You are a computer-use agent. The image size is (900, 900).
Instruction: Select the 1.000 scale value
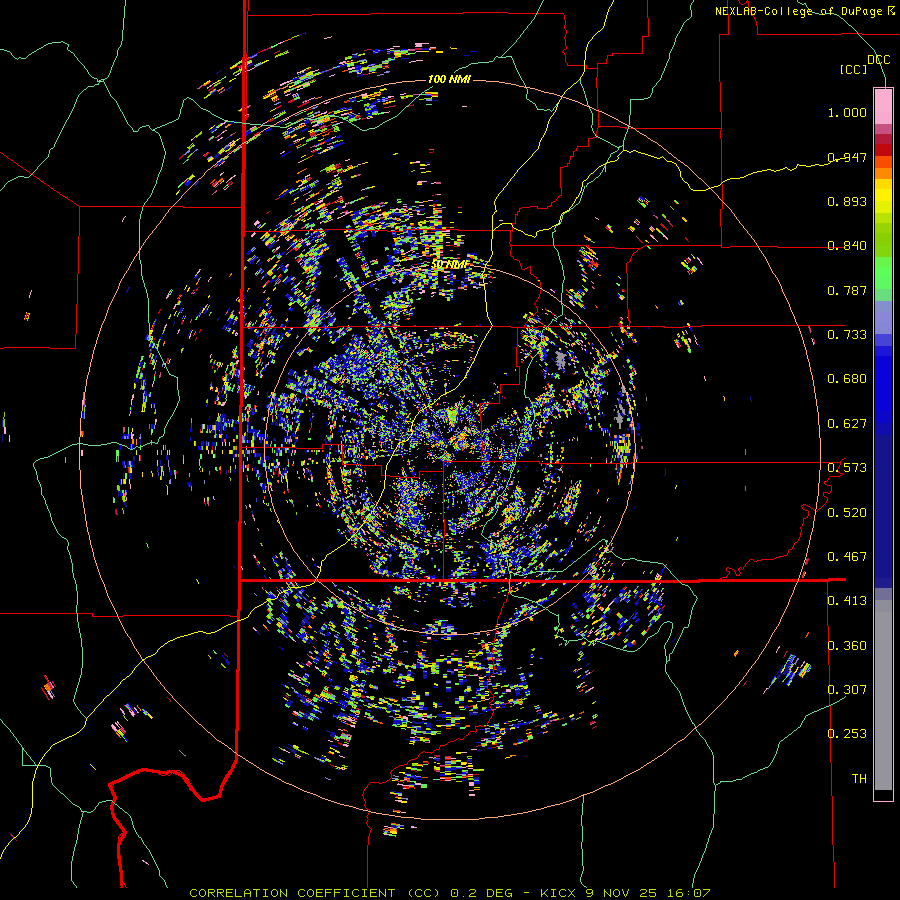point(847,112)
